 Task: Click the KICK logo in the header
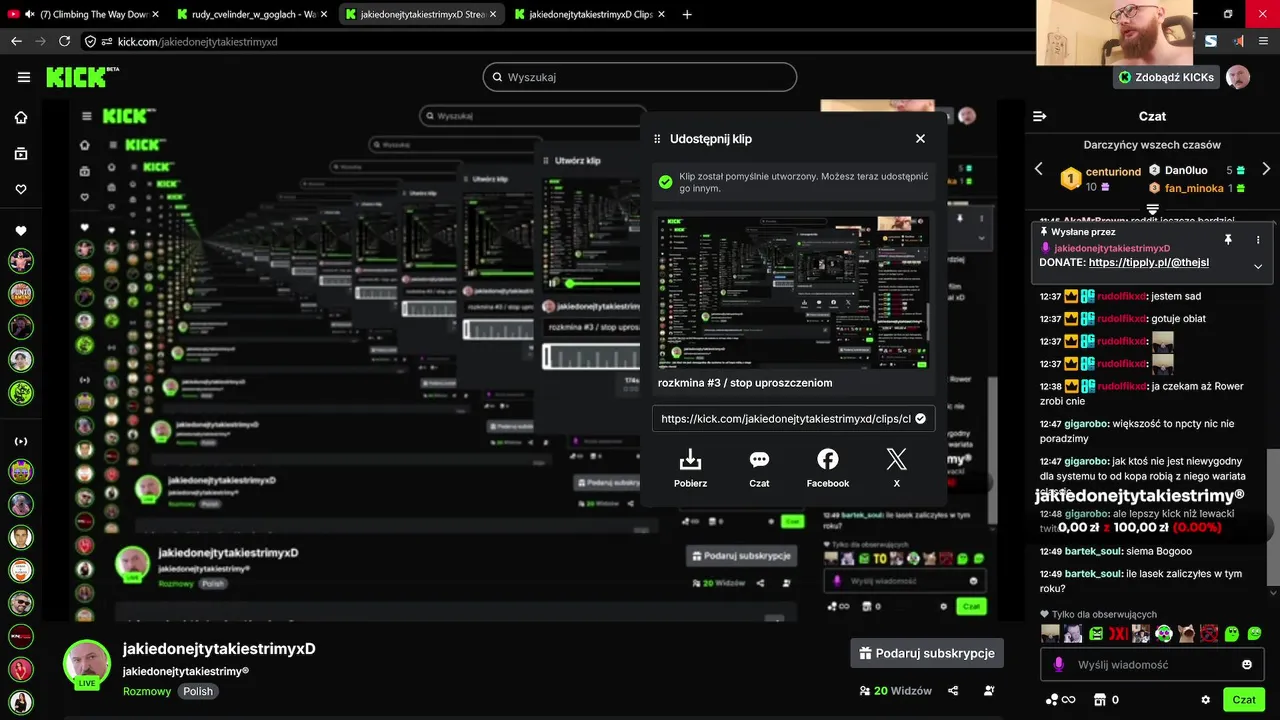(x=82, y=77)
